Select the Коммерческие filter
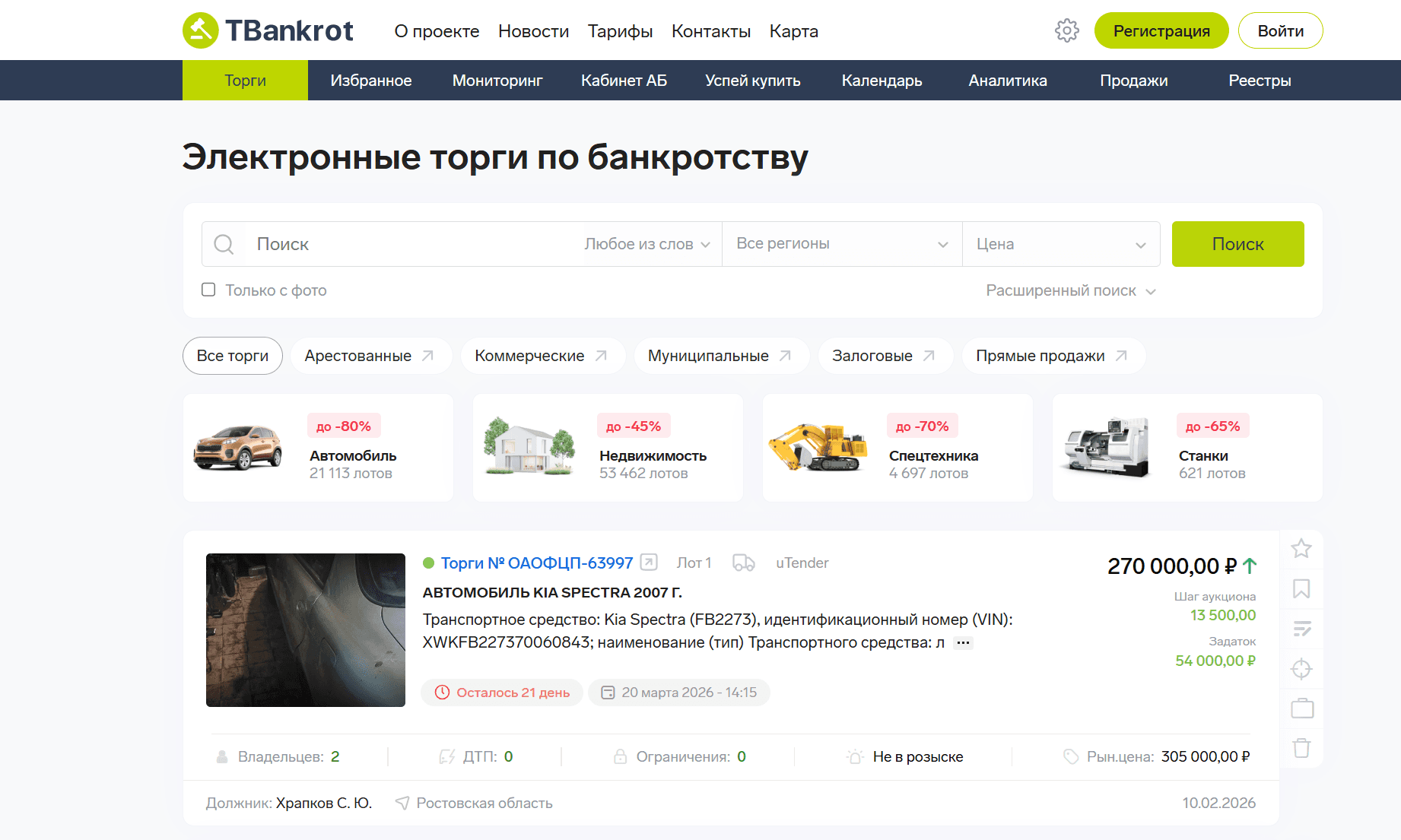The width and height of the screenshot is (1401, 840). point(543,356)
